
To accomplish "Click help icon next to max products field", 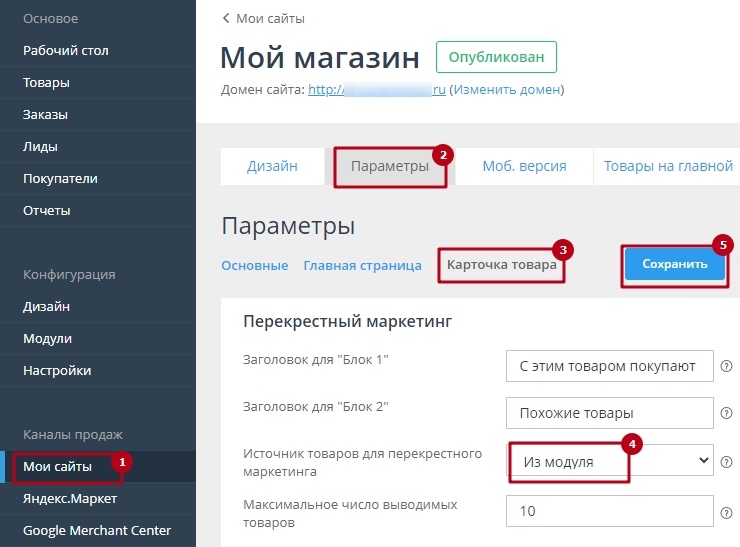I will point(727,510).
